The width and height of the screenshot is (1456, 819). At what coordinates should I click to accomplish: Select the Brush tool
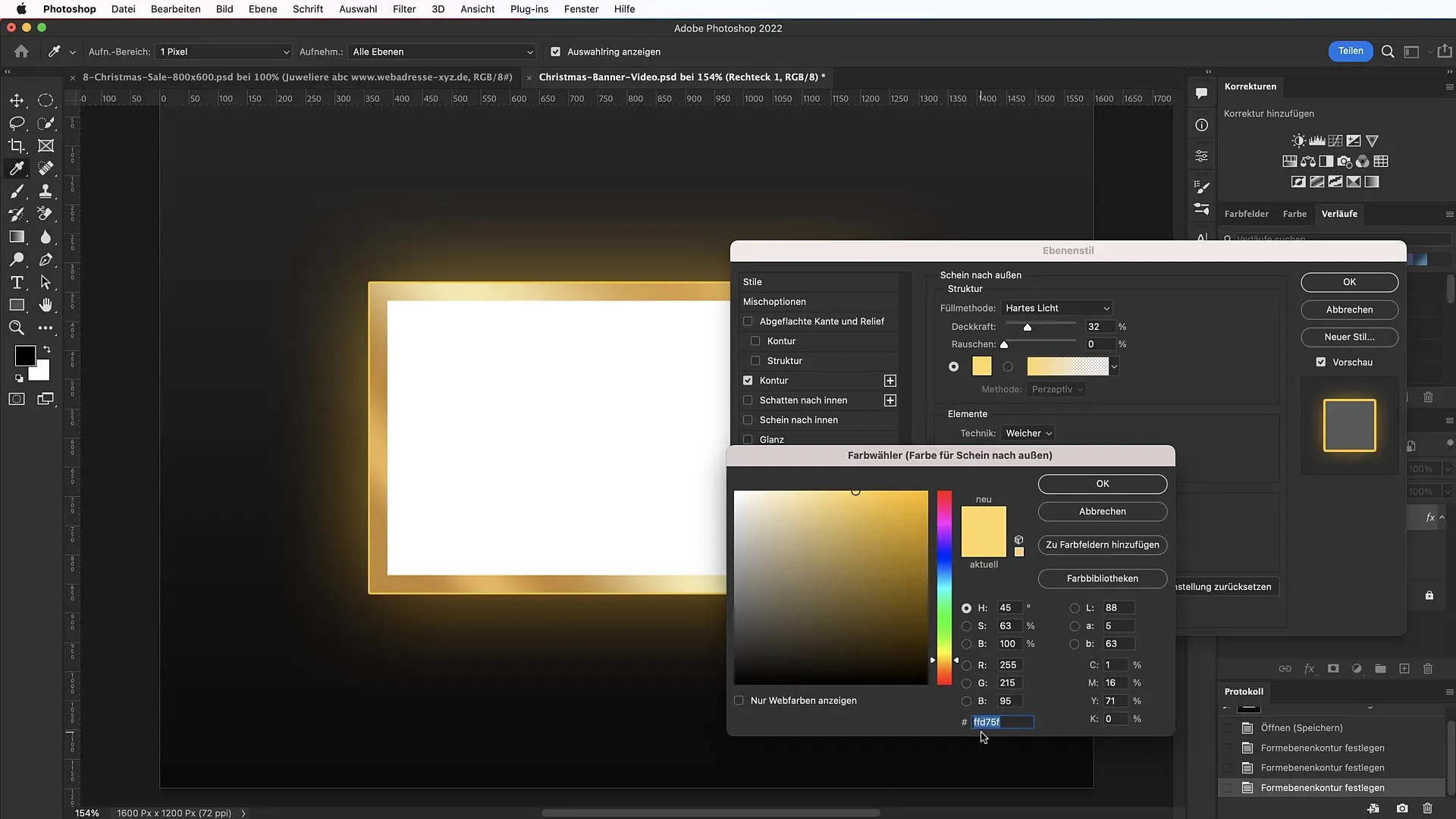(x=17, y=191)
